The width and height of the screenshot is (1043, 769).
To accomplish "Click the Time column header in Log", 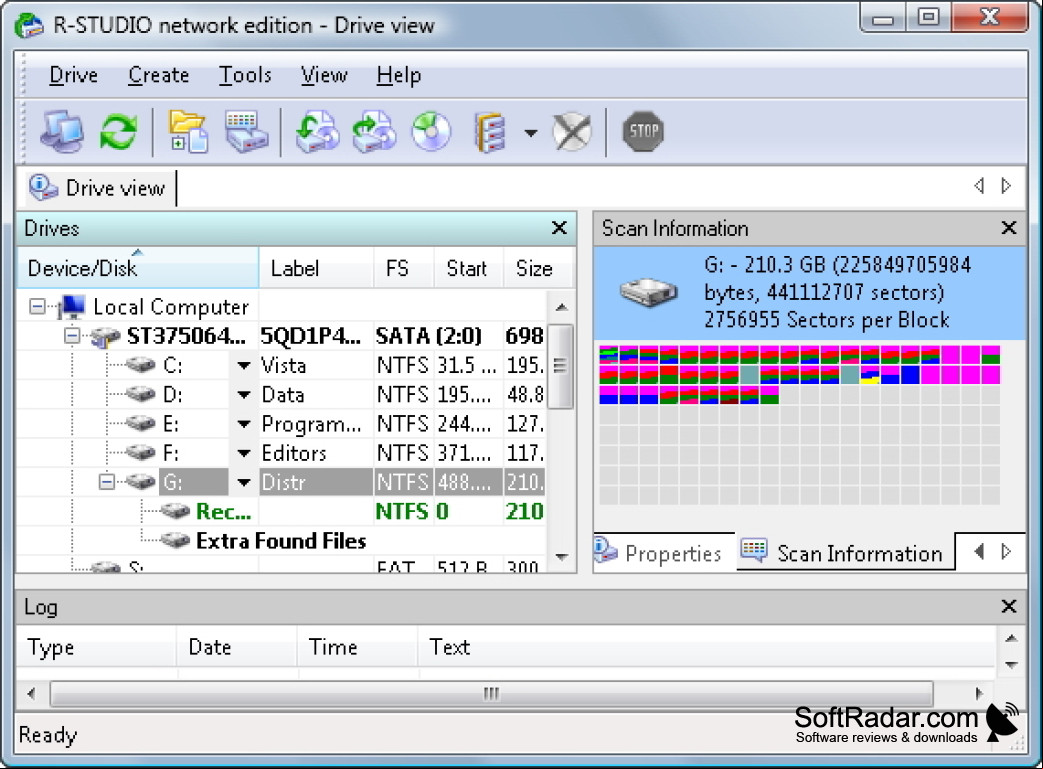I will point(358,647).
